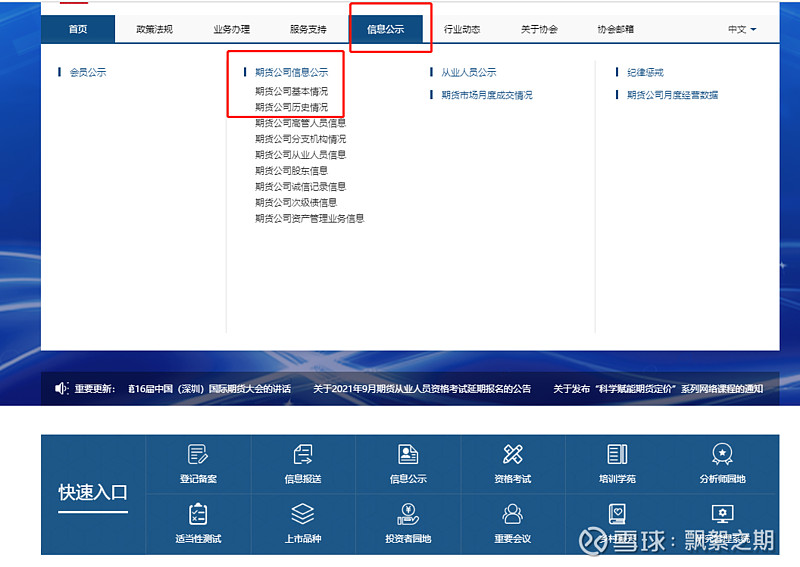The image size is (800, 567).
Task: Click the 上市品种 text label
Action: click(x=303, y=538)
